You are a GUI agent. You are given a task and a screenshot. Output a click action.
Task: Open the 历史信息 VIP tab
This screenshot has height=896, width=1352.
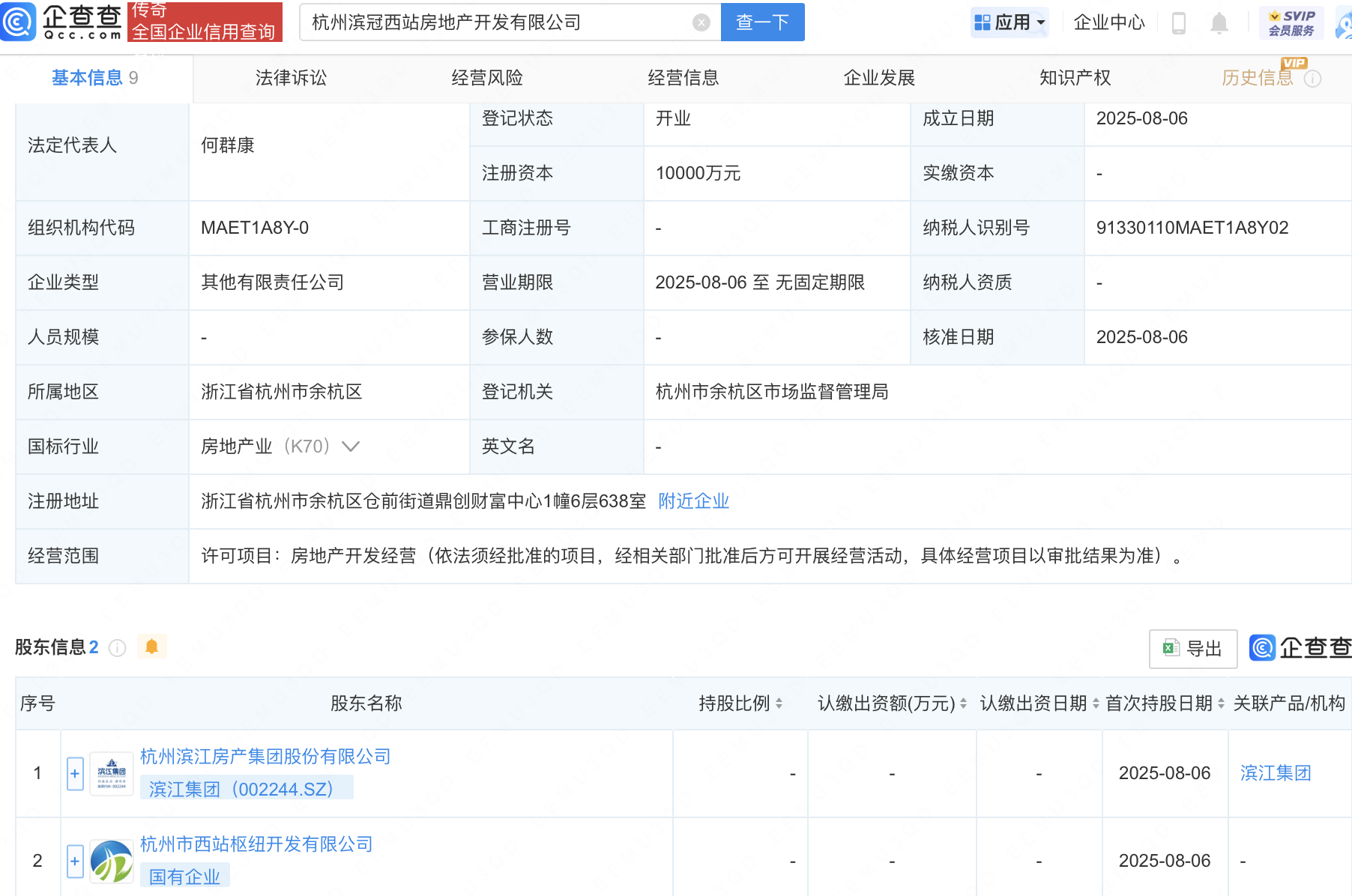tap(1258, 78)
